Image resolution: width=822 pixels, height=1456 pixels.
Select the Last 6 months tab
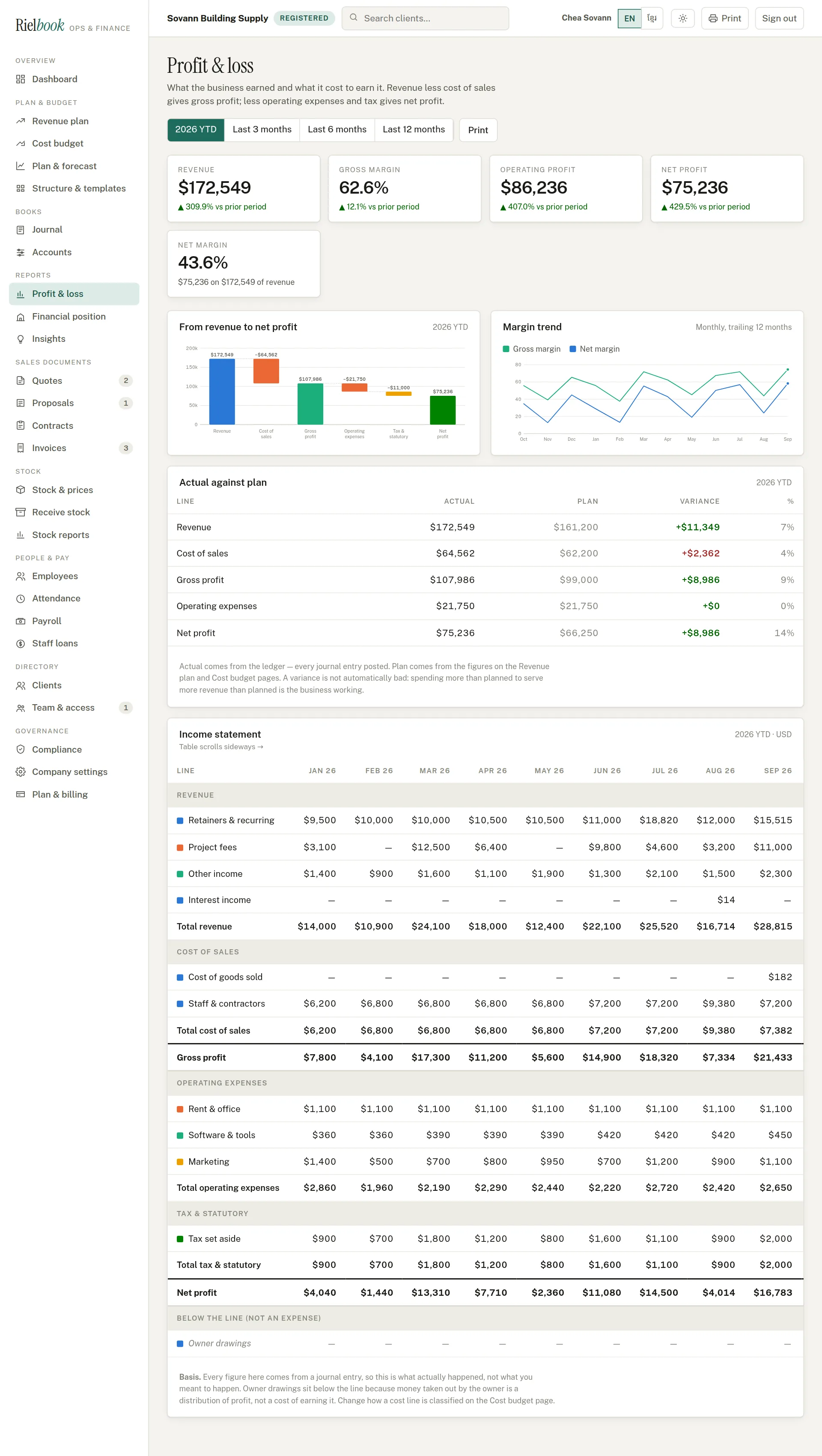337,129
